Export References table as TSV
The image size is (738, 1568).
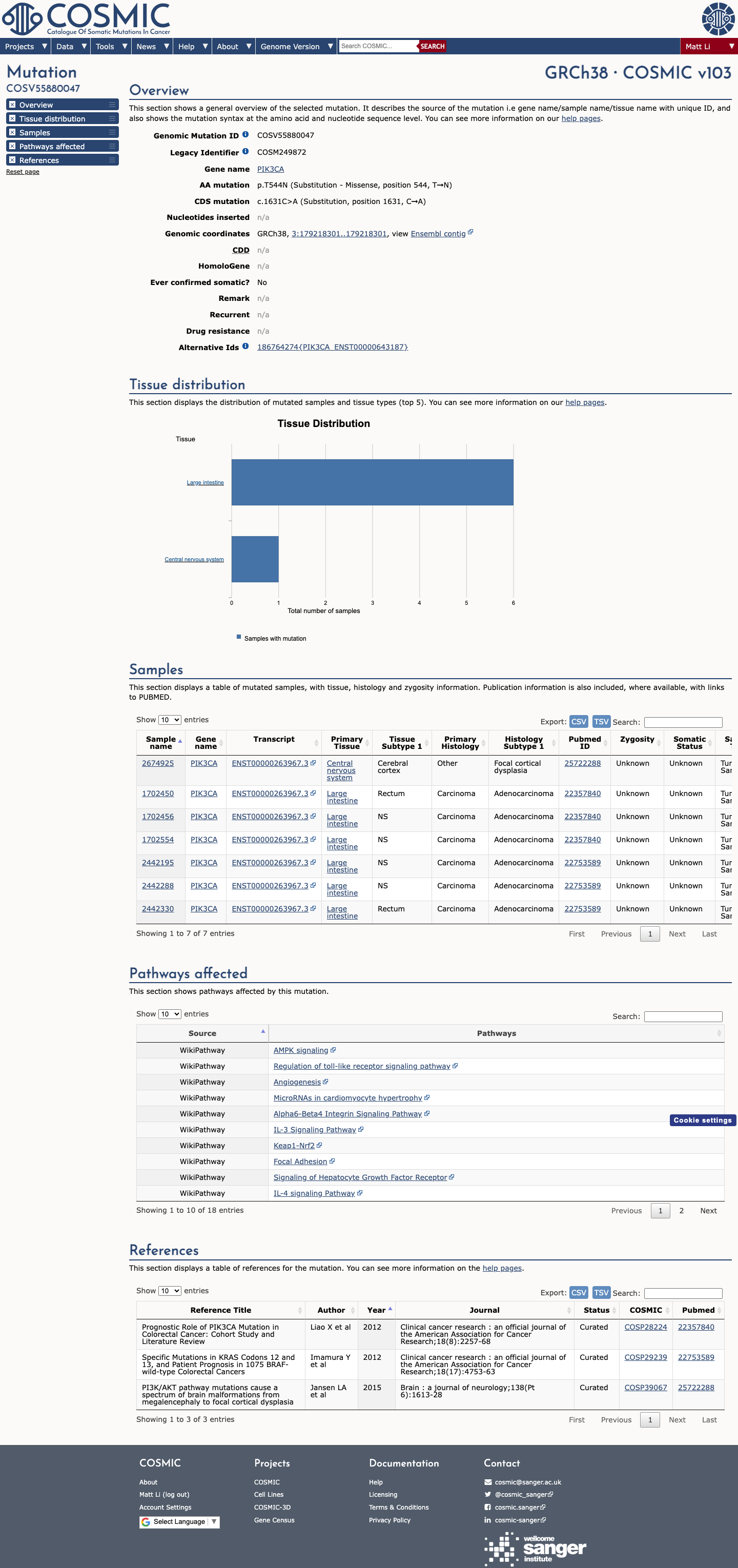tap(601, 1292)
